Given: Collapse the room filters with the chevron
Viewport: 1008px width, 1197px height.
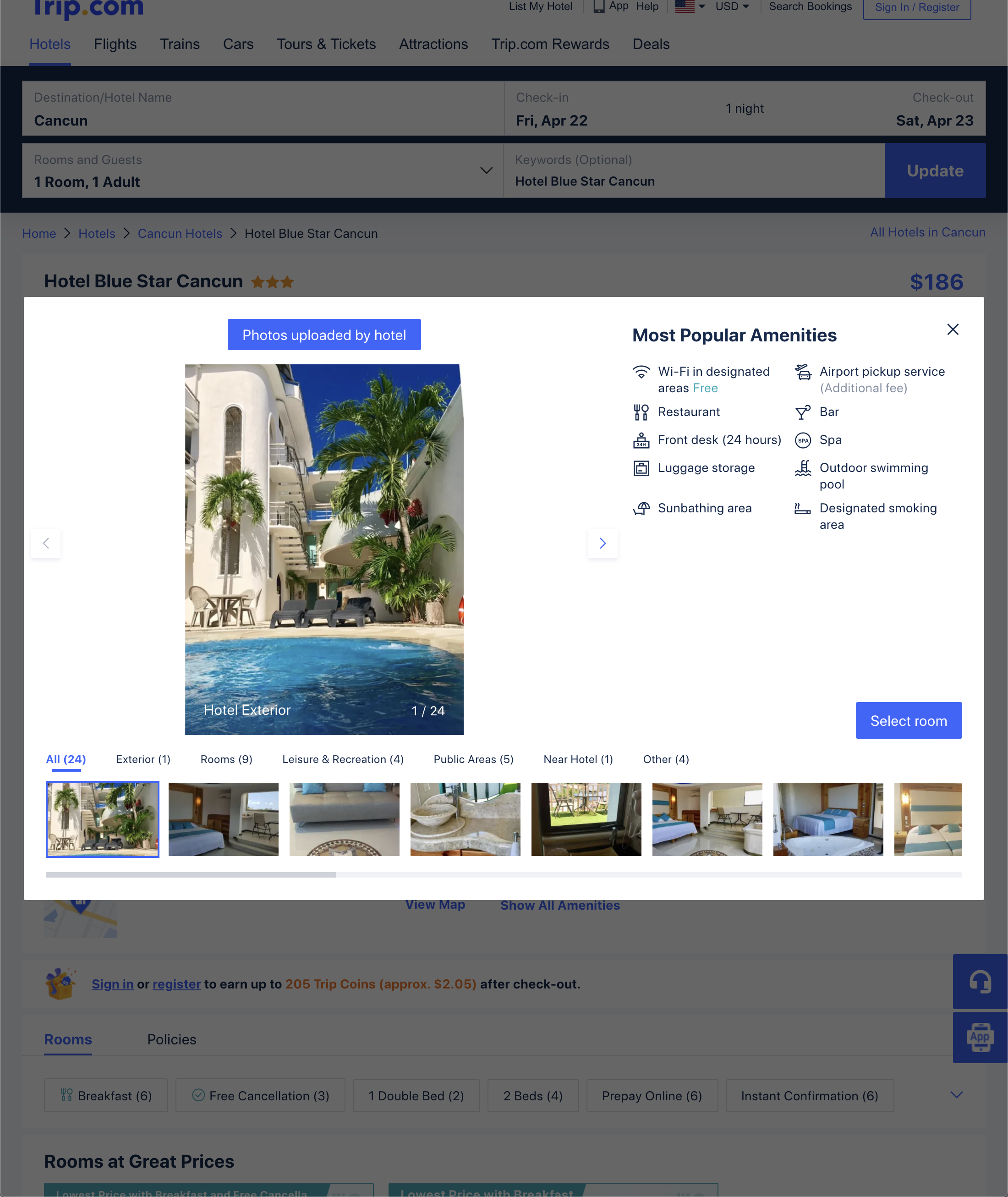Looking at the screenshot, I should 957,1095.
